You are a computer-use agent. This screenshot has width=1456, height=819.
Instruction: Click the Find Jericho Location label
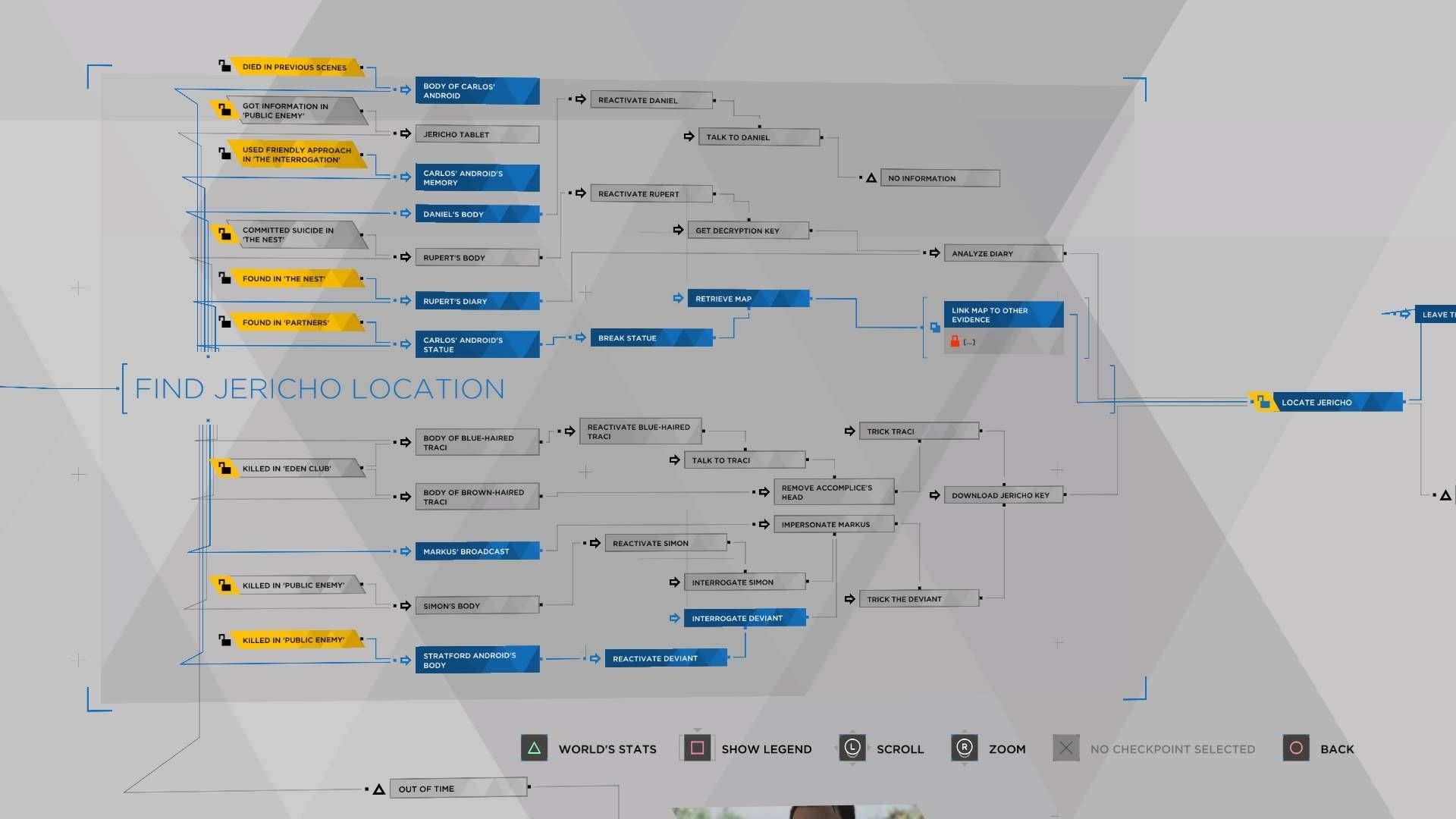click(x=320, y=387)
